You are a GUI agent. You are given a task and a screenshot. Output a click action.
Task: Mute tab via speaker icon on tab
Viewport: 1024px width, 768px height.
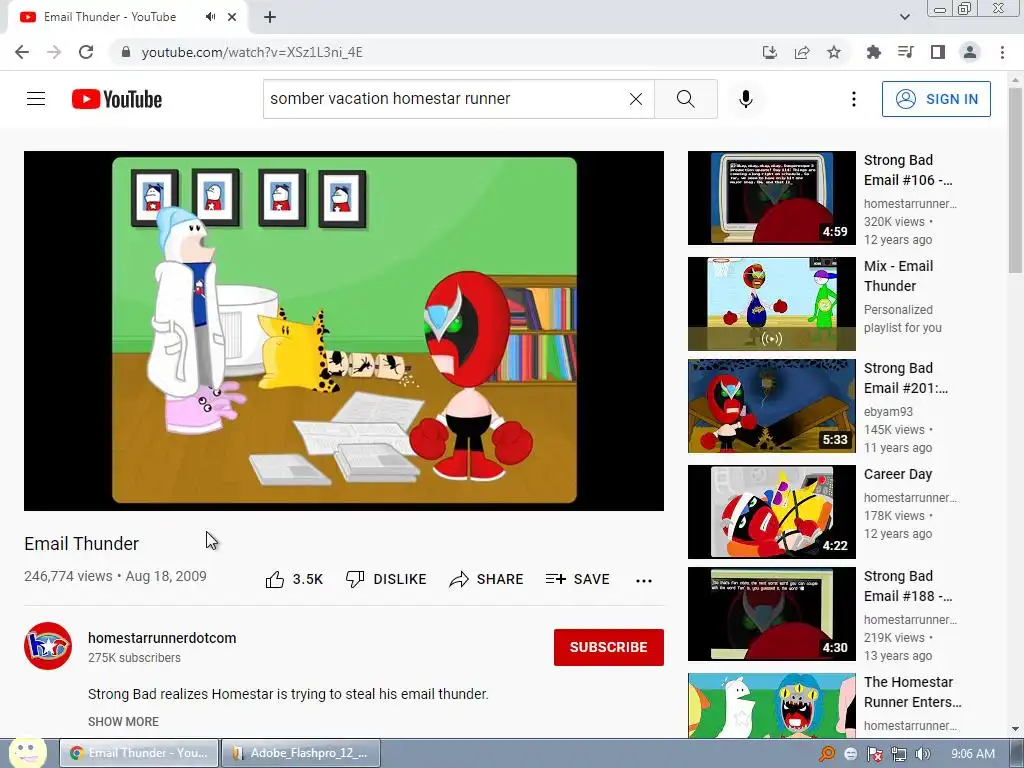(x=210, y=17)
